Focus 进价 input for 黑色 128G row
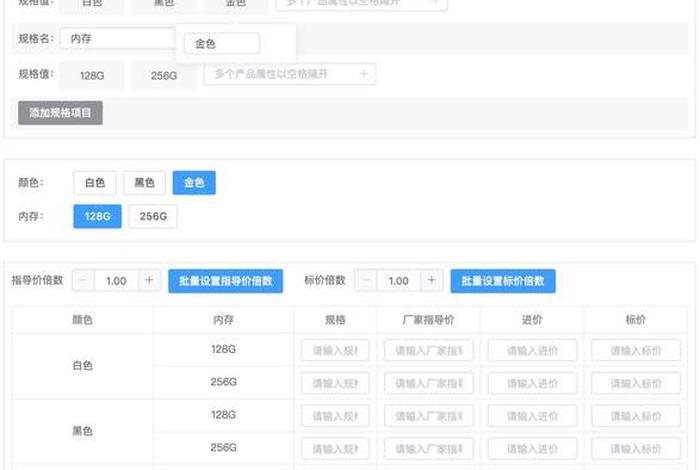Screen dimensions: 700x470 [x=532, y=416]
